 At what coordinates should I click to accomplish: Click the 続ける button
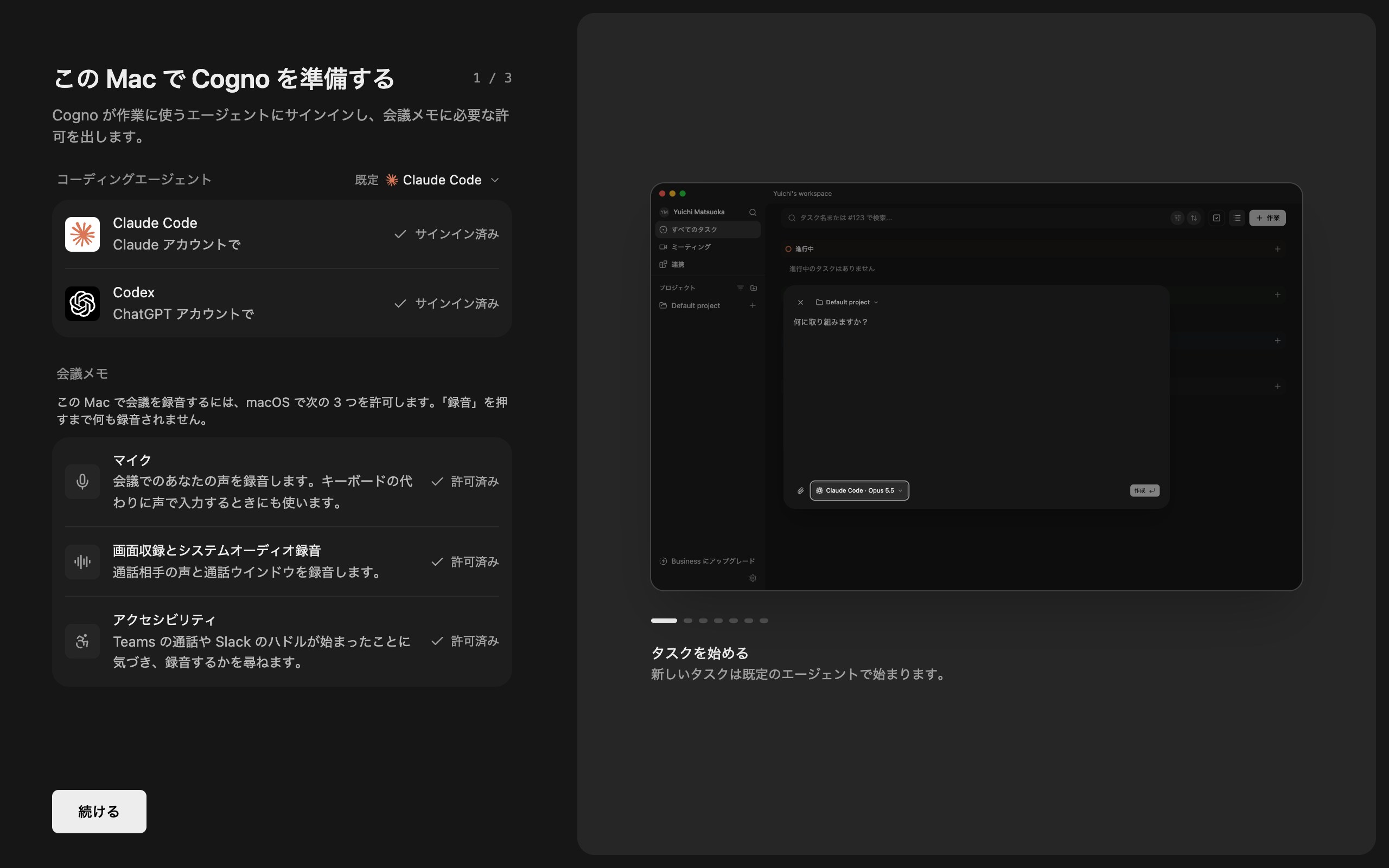click(99, 811)
